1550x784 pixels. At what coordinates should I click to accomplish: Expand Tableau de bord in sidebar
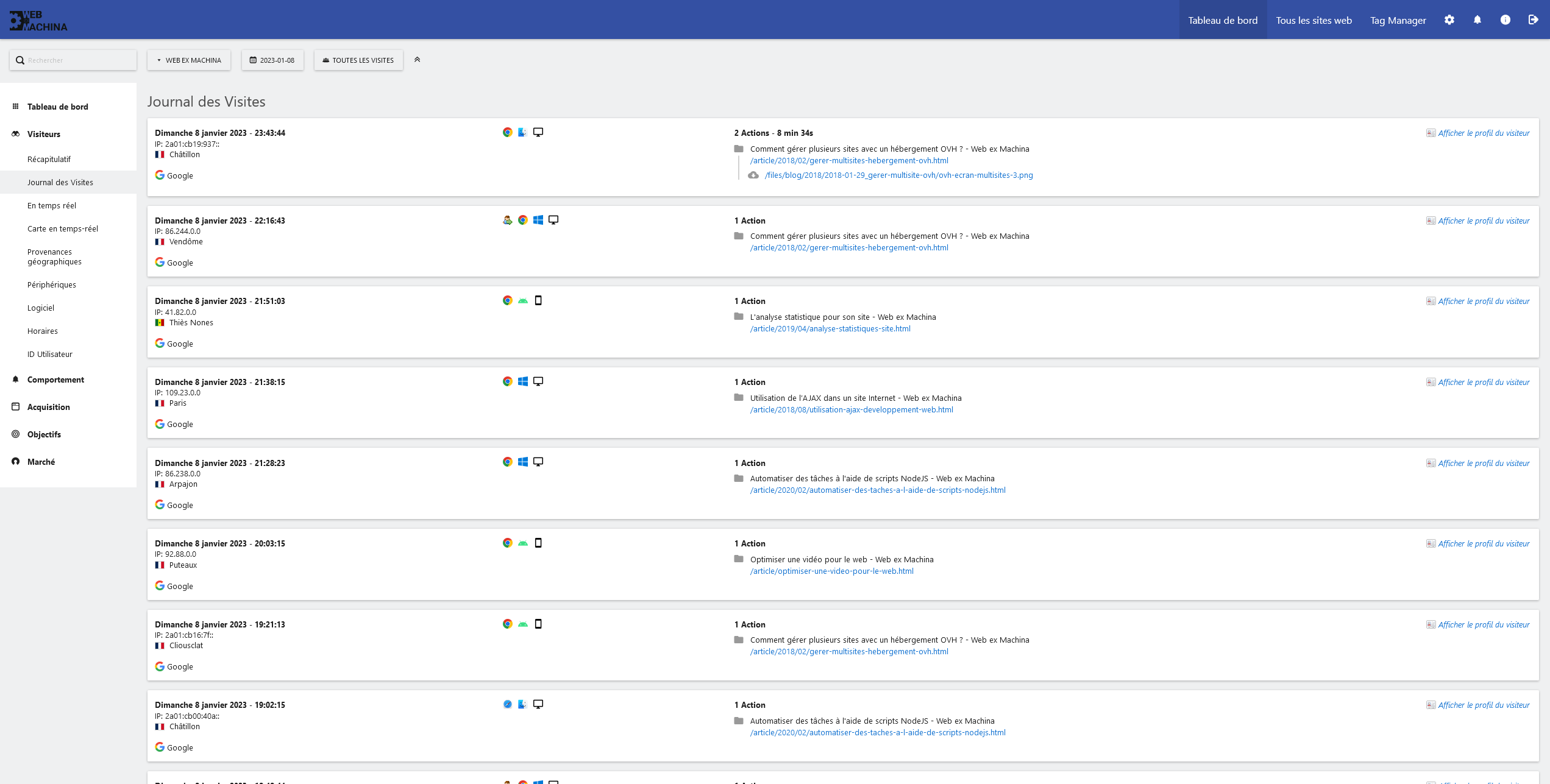(x=58, y=107)
